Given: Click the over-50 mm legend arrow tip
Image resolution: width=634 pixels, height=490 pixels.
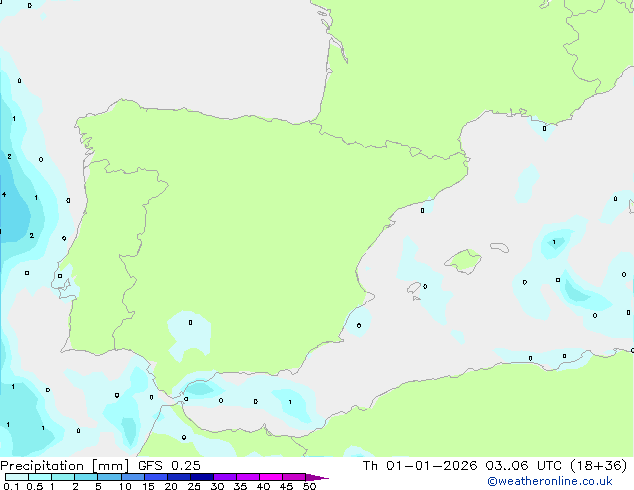Looking at the screenshot, I should pos(317,477).
